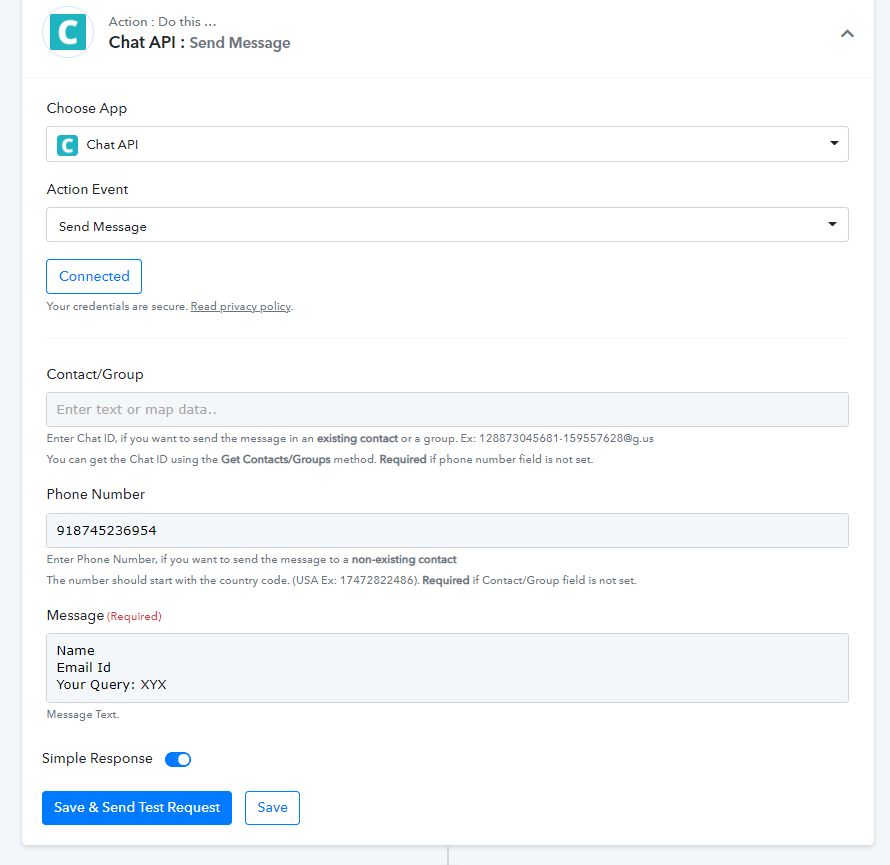Open the Read privacy policy link
Viewport: 890px width, 865px height.
click(241, 306)
